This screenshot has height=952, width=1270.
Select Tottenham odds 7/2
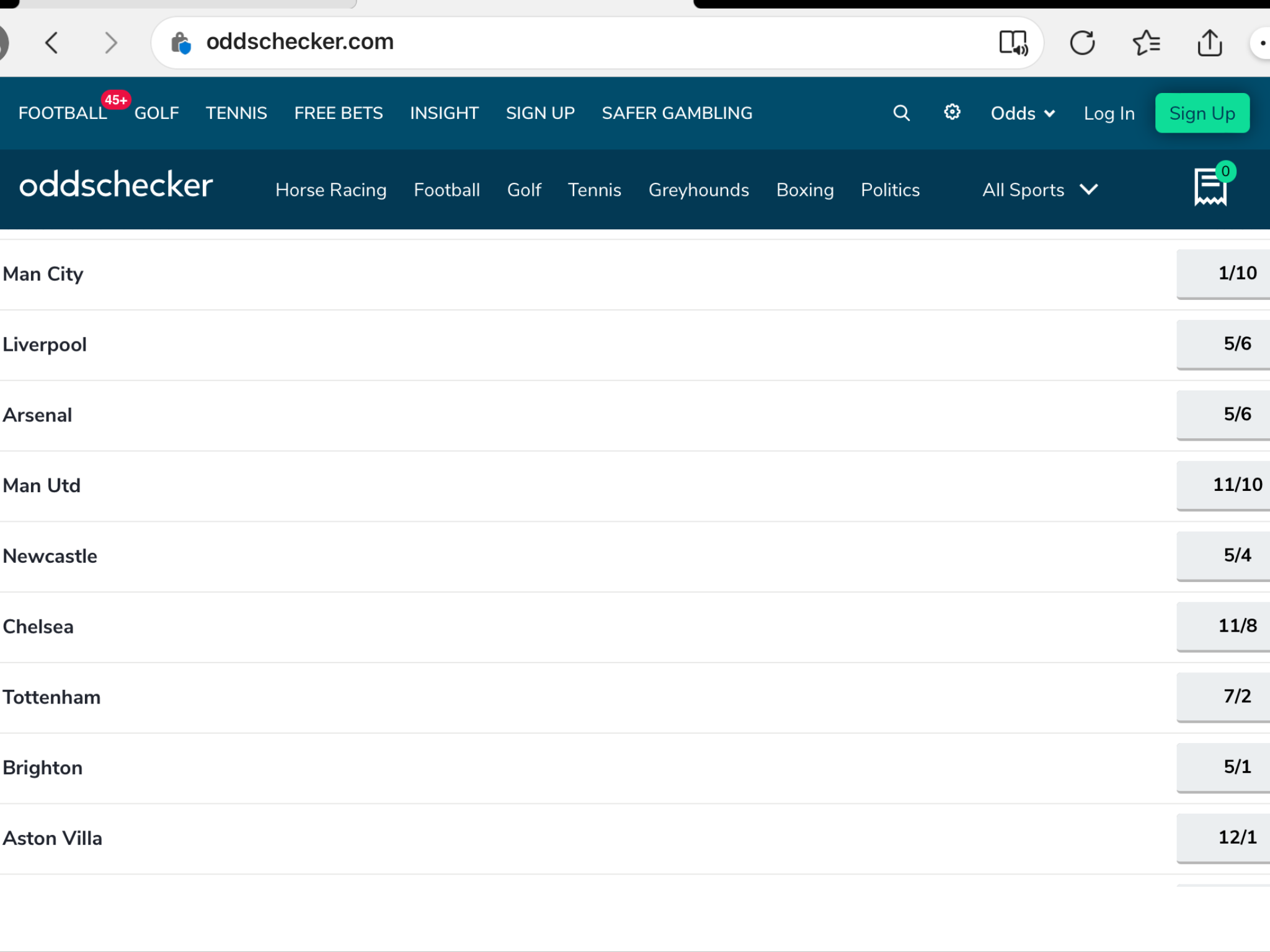[1223, 697]
